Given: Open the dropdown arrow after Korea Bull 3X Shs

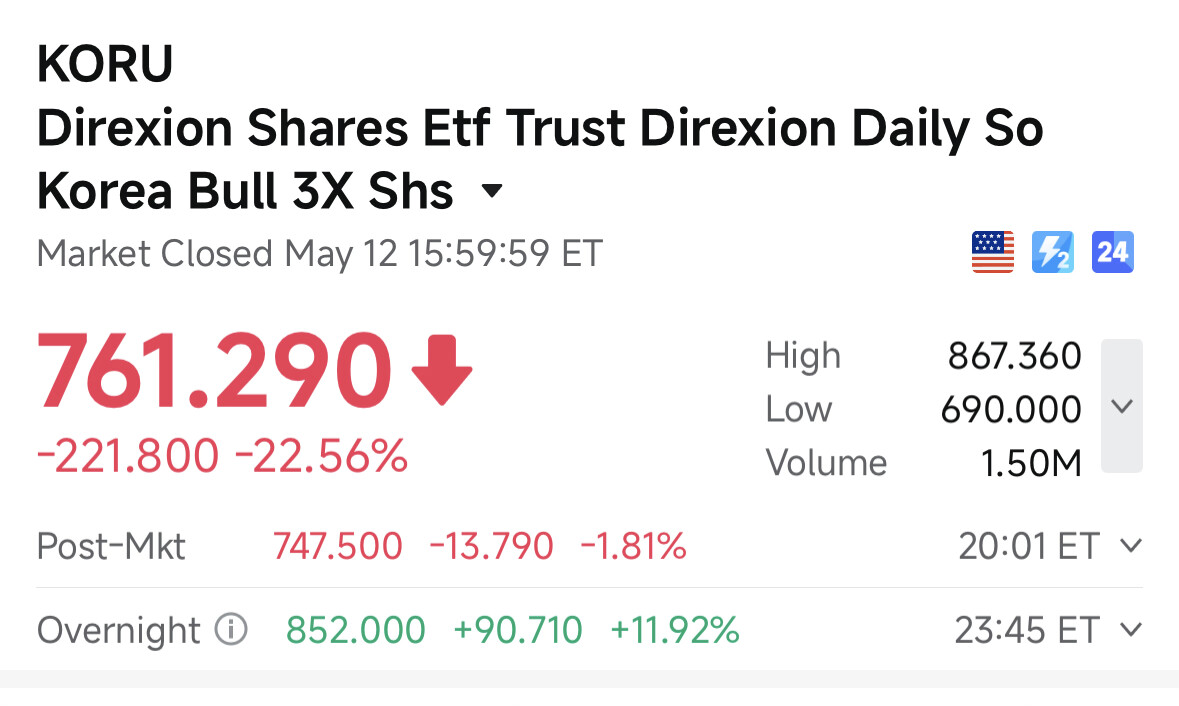Looking at the screenshot, I should point(492,190).
